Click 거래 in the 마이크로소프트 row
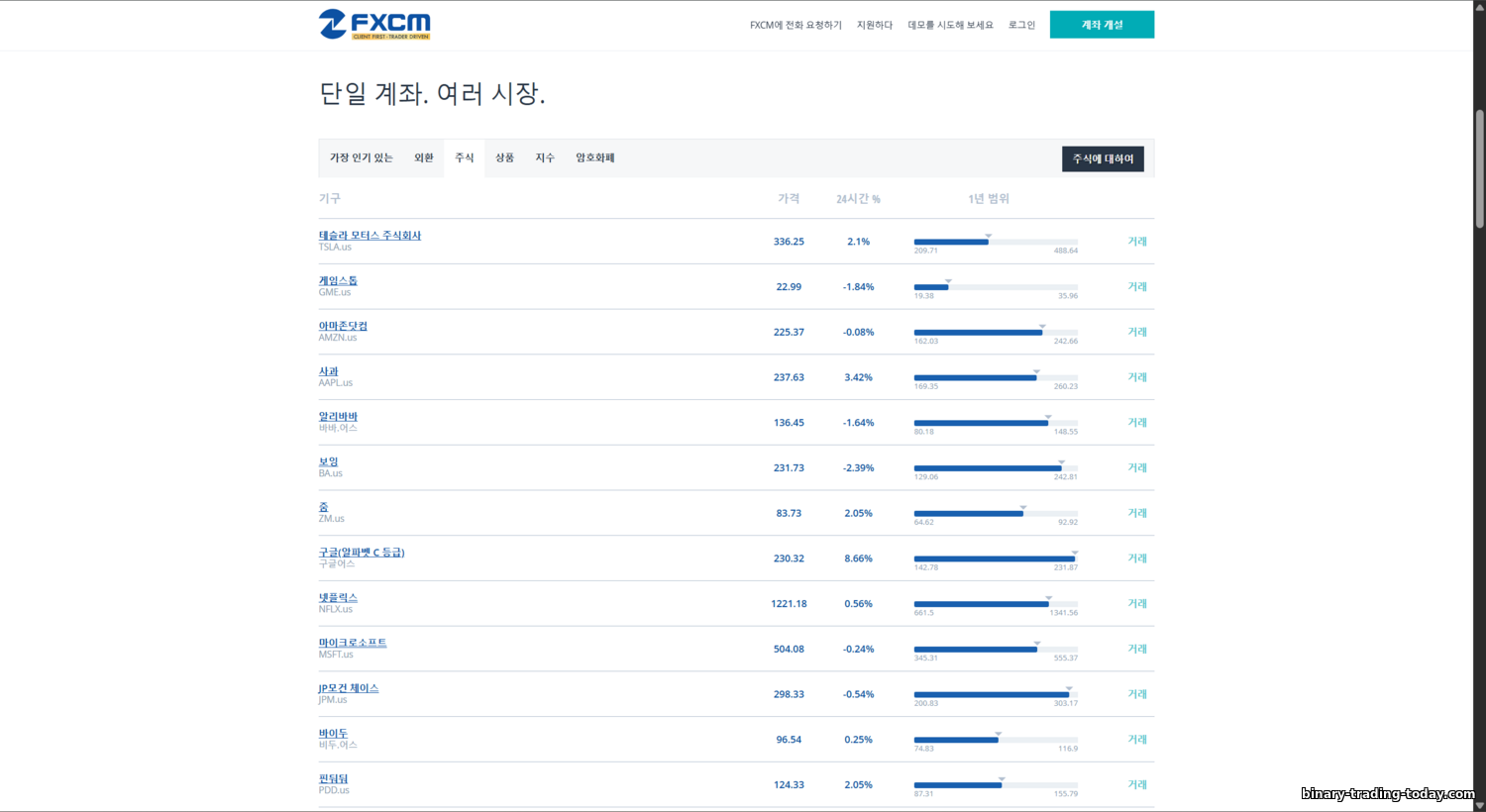The image size is (1486, 812). (1137, 650)
